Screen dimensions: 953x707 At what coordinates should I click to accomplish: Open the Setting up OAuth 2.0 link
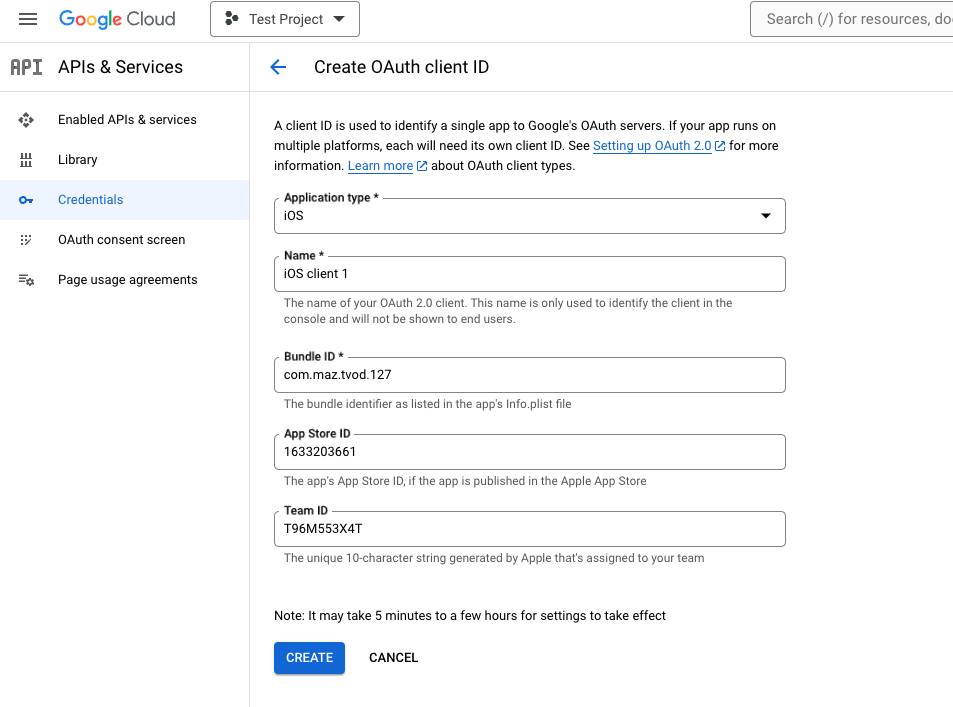[652, 146]
